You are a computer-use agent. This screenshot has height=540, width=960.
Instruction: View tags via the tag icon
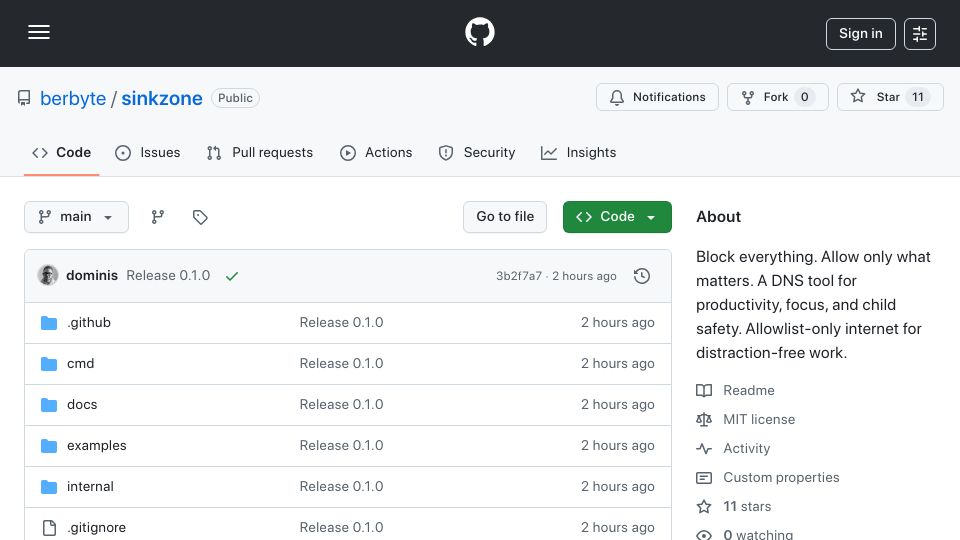point(200,217)
